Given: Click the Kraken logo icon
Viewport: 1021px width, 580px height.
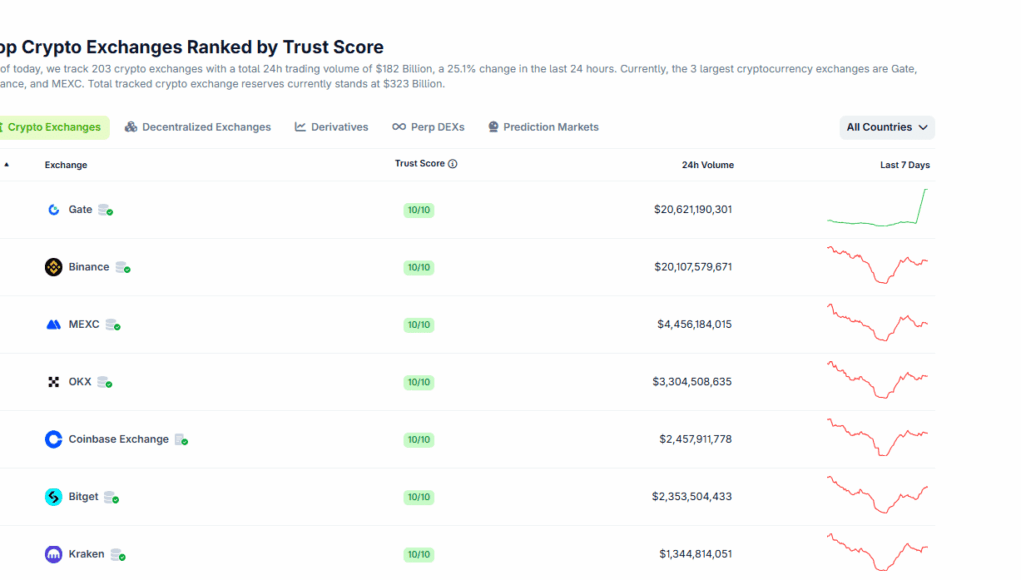Looking at the screenshot, I should click(x=54, y=554).
